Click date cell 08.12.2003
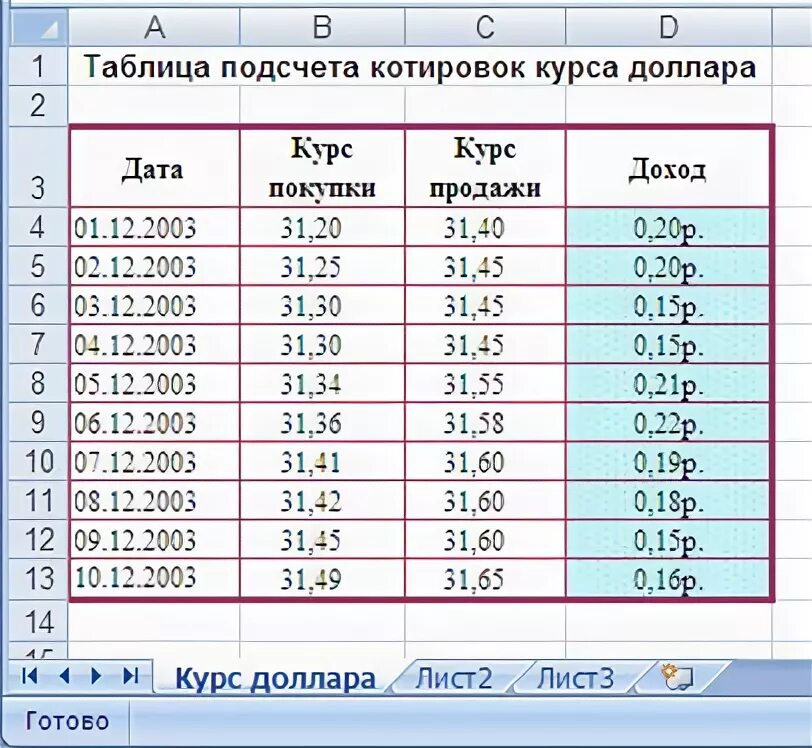Screen dimensions: 812x748 154,500
